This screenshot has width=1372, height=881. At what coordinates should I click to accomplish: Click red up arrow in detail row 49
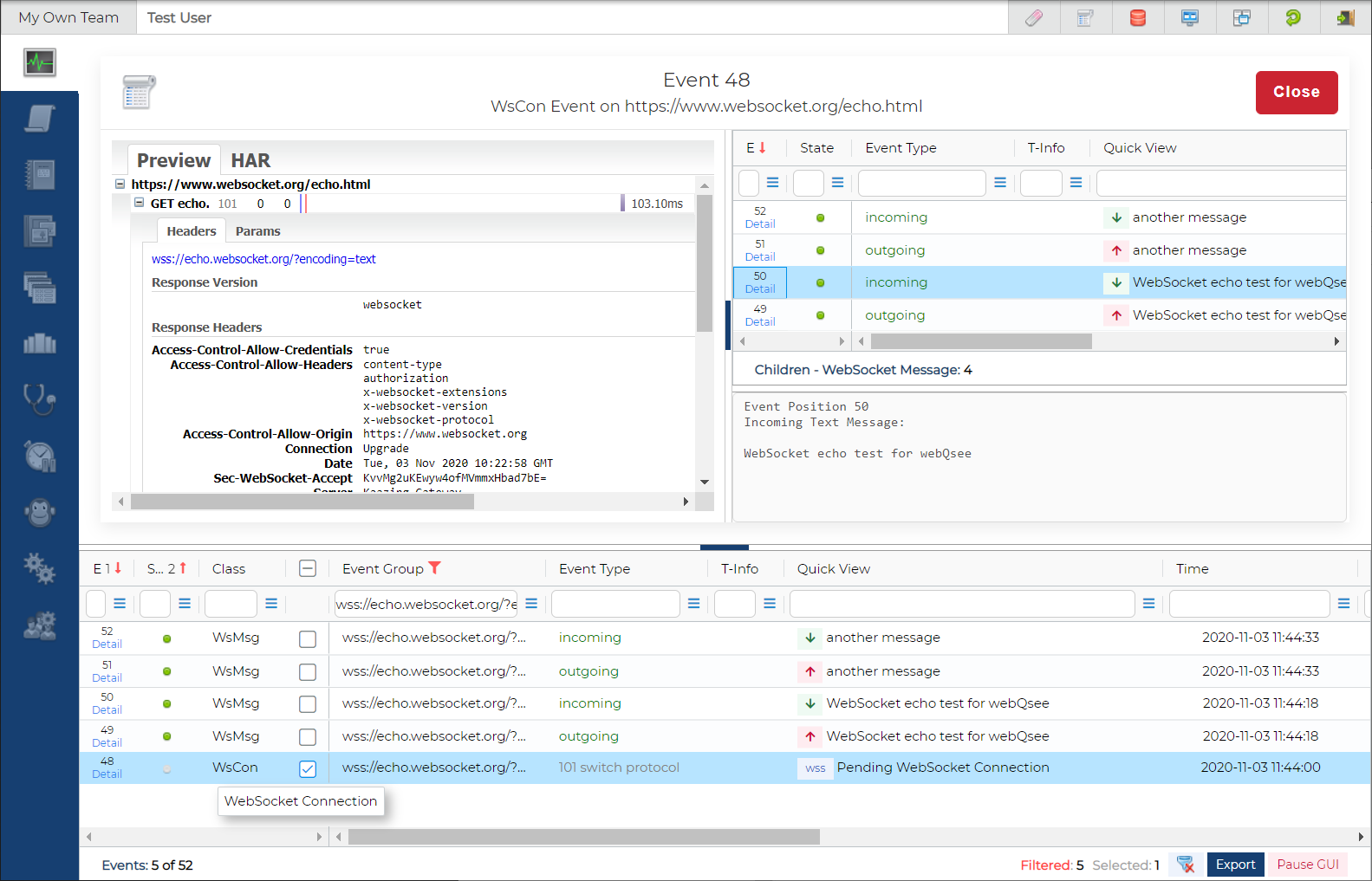(1116, 315)
